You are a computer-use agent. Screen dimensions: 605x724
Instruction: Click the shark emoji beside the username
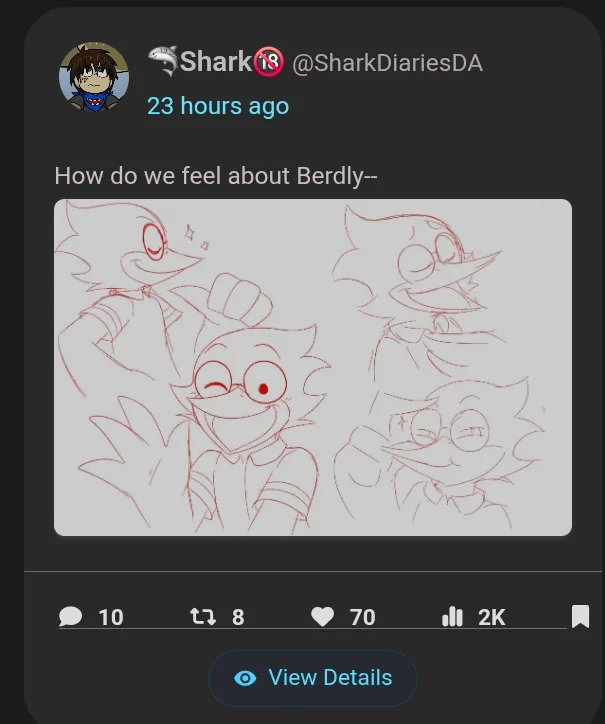(x=162, y=62)
